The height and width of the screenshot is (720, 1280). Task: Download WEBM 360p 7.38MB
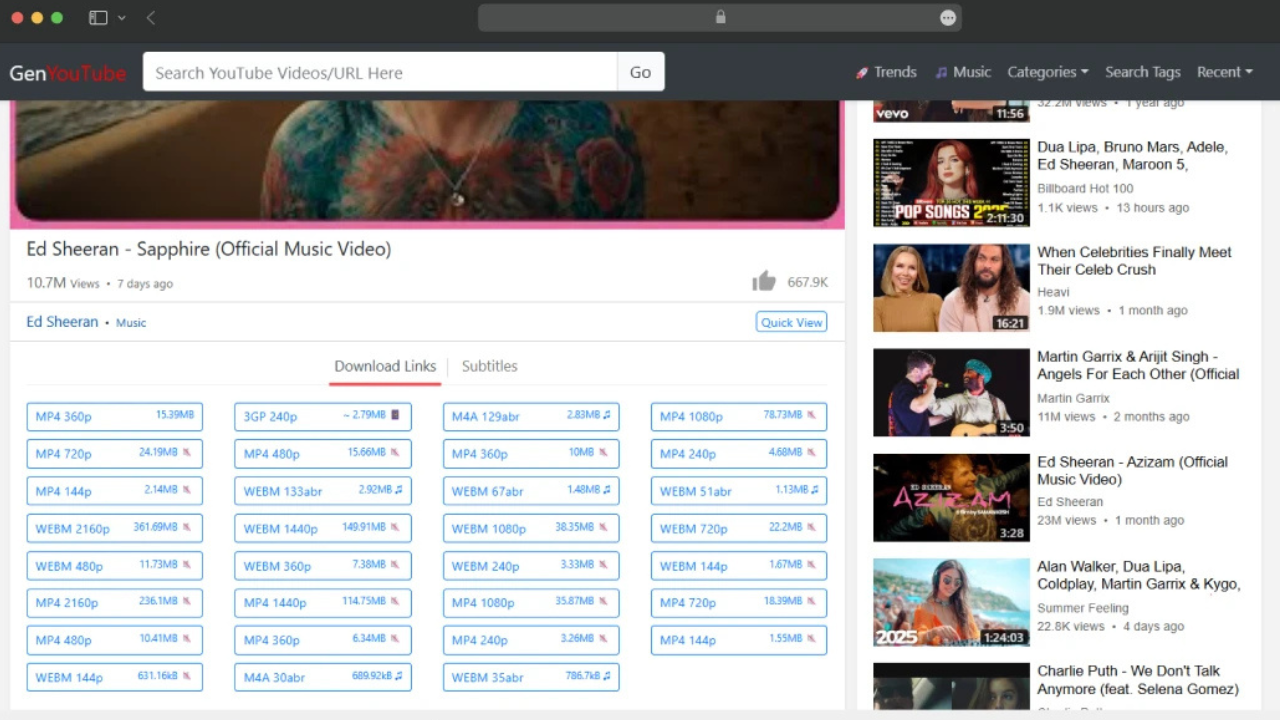[x=323, y=565]
